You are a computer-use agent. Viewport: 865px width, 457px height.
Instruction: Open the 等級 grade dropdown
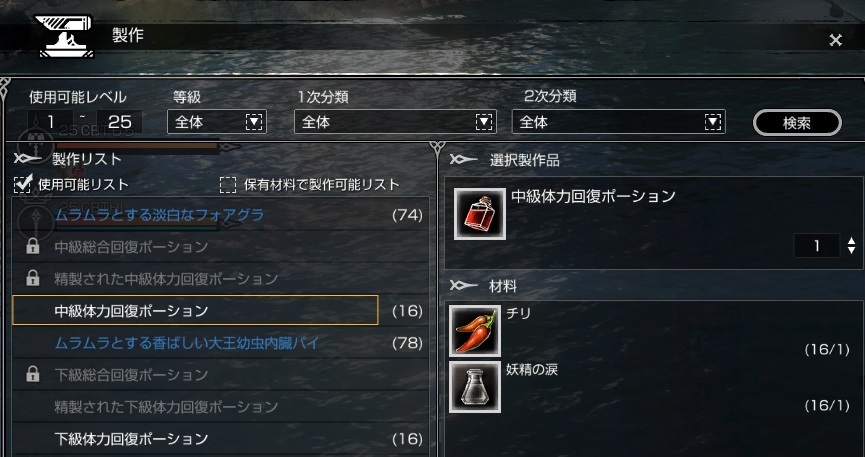[x=217, y=122]
